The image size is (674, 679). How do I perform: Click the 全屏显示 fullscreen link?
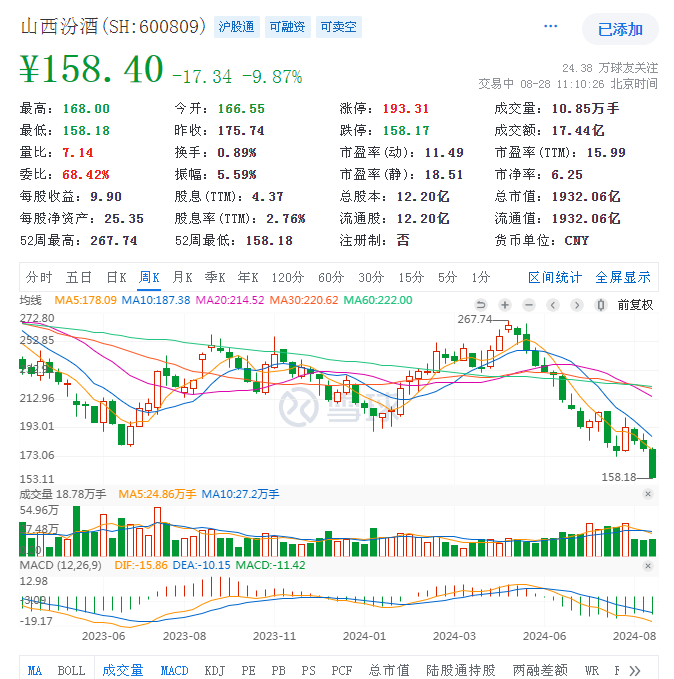pyautogui.click(x=623, y=277)
